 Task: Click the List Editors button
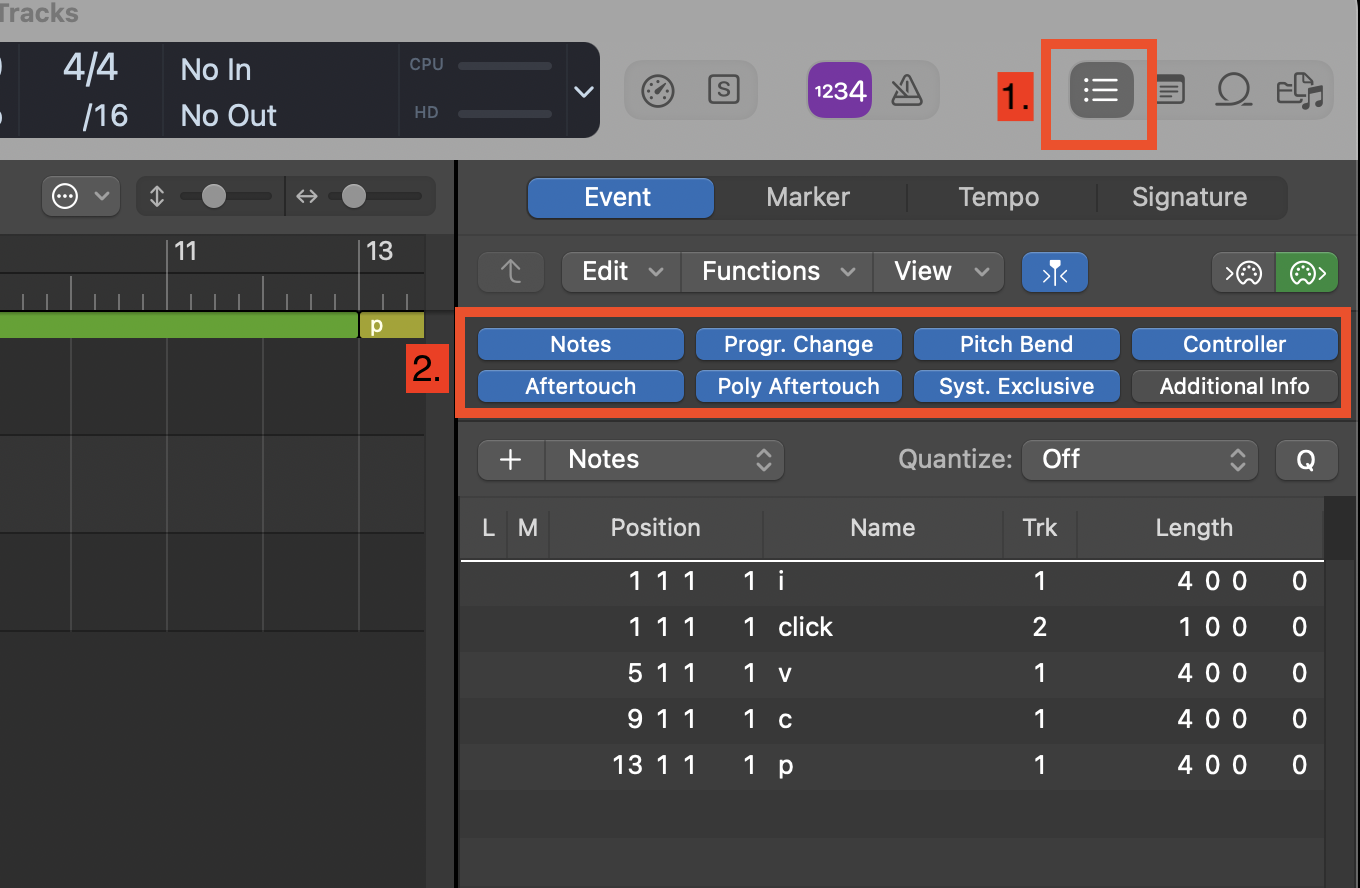(x=1101, y=92)
